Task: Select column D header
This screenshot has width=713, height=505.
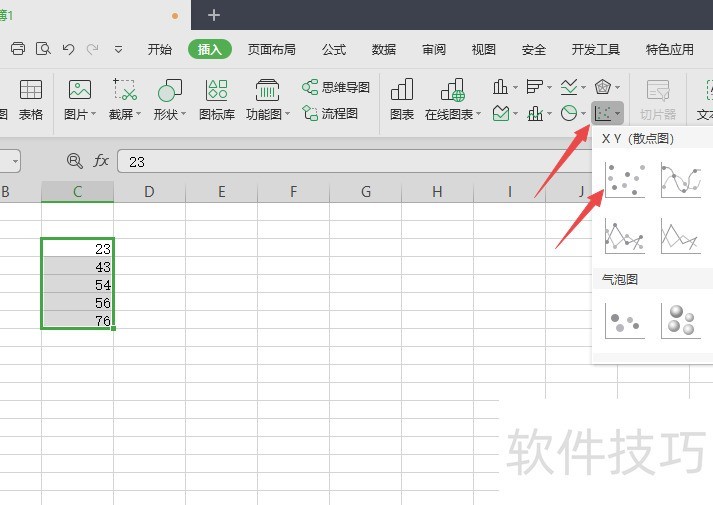Action: [149, 191]
